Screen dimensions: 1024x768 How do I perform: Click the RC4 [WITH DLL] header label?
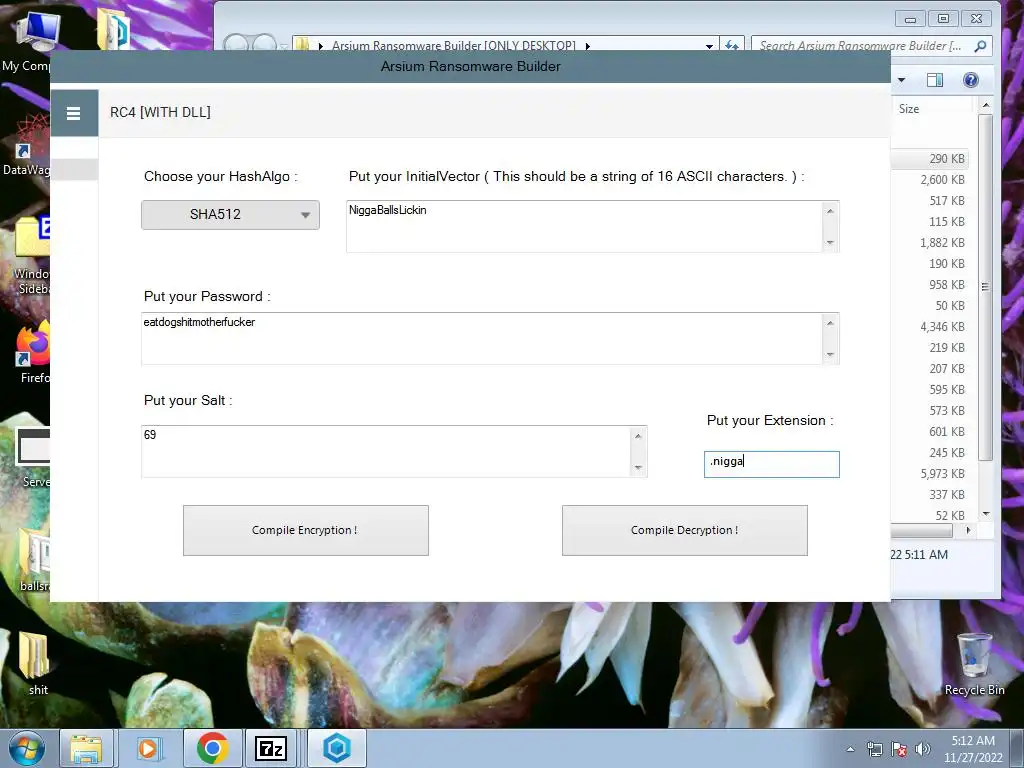pos(160,112)
